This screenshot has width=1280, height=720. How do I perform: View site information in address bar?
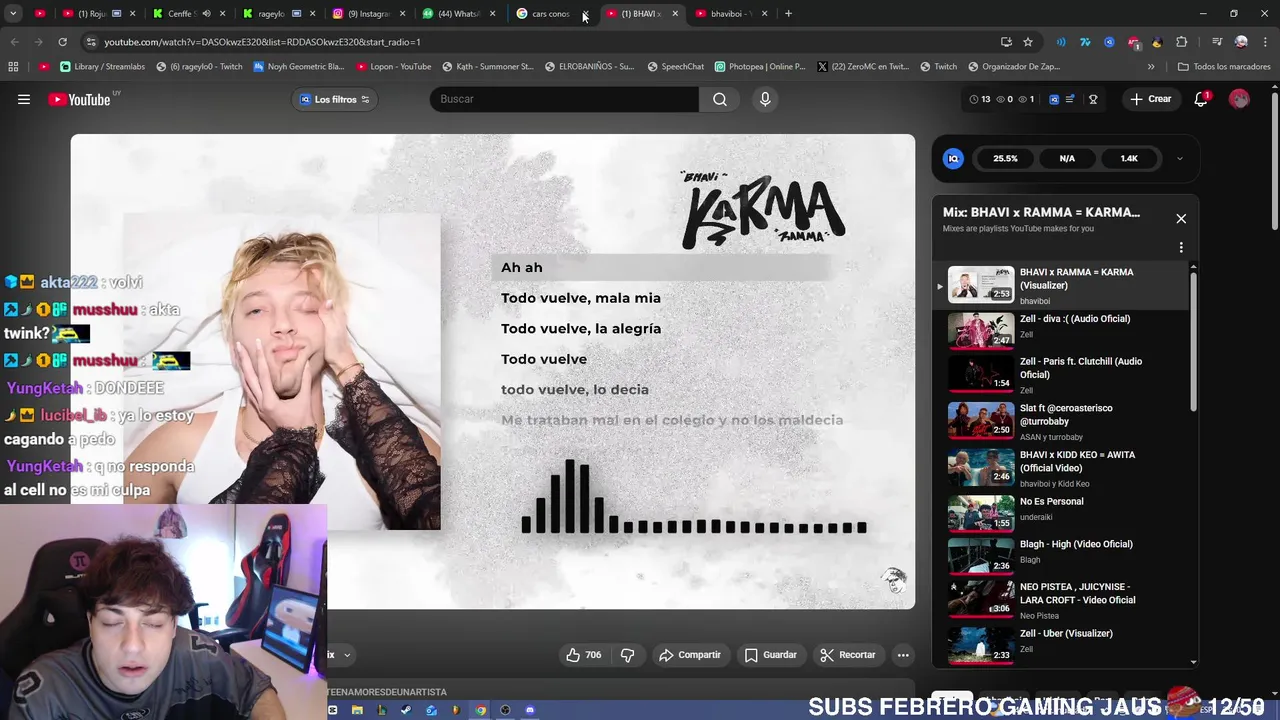point(91,42)
